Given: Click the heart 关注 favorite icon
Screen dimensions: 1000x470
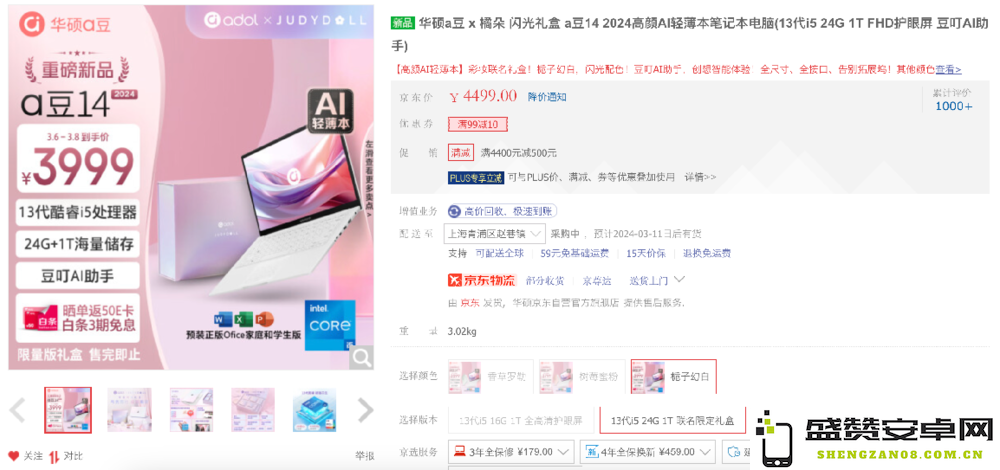Looking at the screenshot, I should (x=13, y=456).
